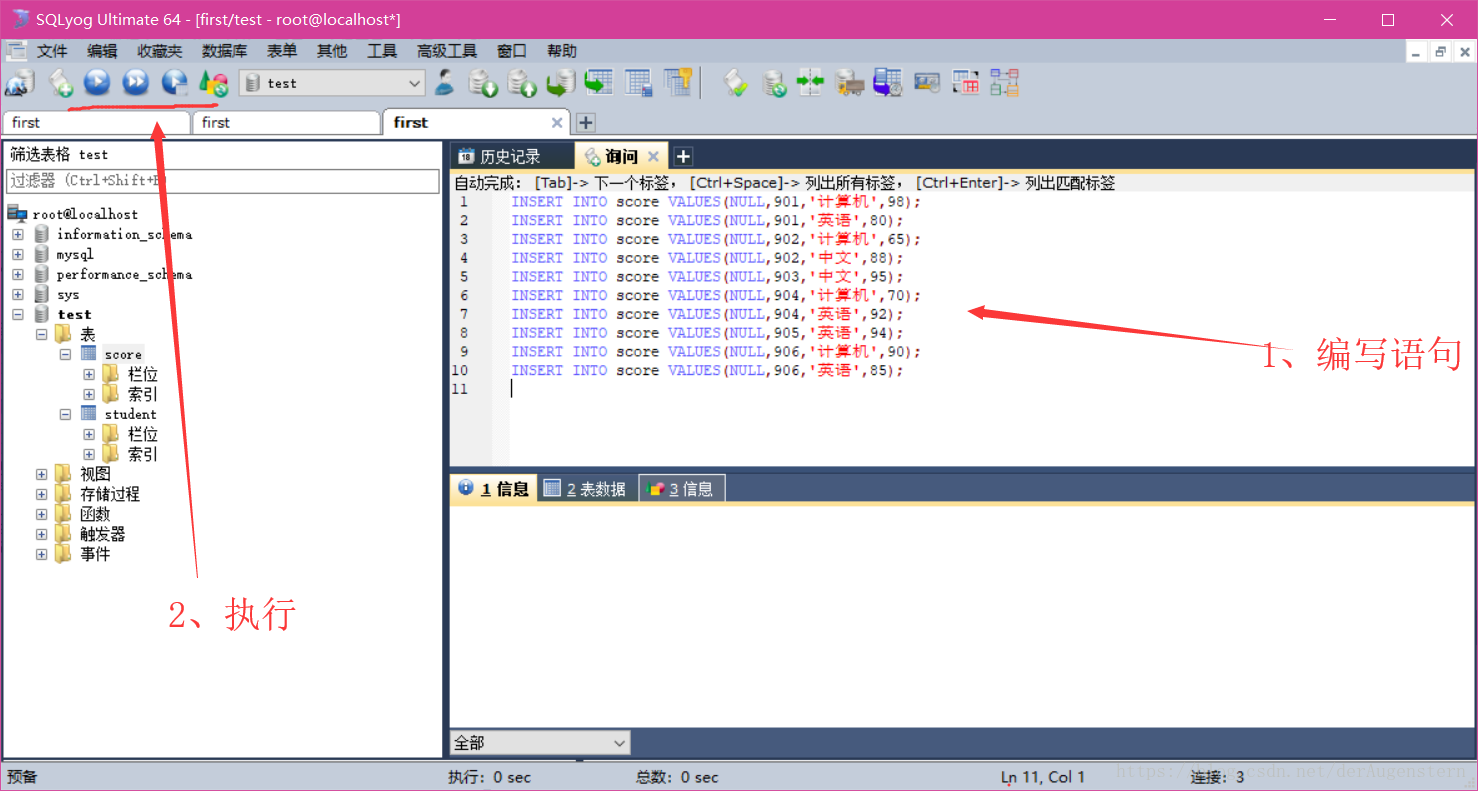Image resolution: width=1478 pixels, height=791 pixels.
Task: Close the active first connection tab
Action: (x=558, y=123)
